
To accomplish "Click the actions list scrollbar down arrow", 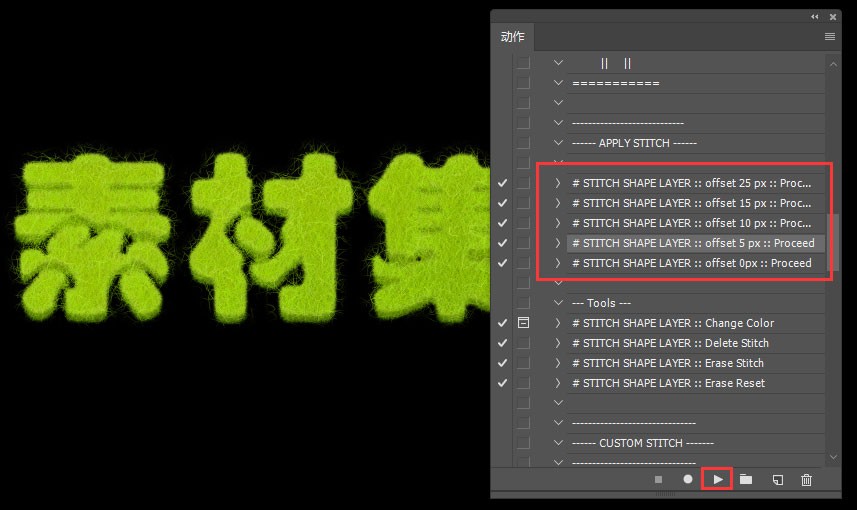I will pos(835,457).
